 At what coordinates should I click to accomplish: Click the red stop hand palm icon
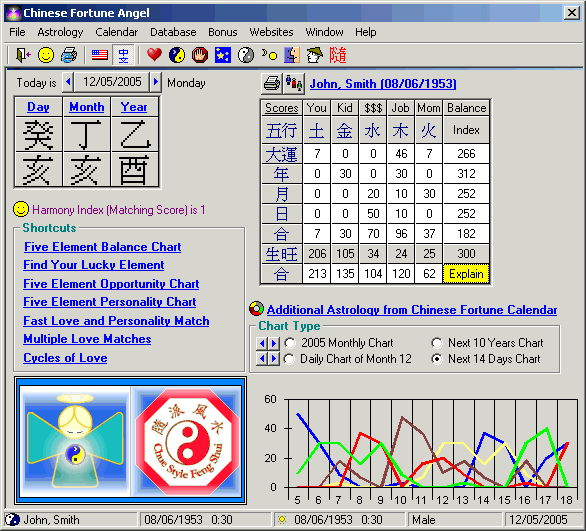(200, 55)
